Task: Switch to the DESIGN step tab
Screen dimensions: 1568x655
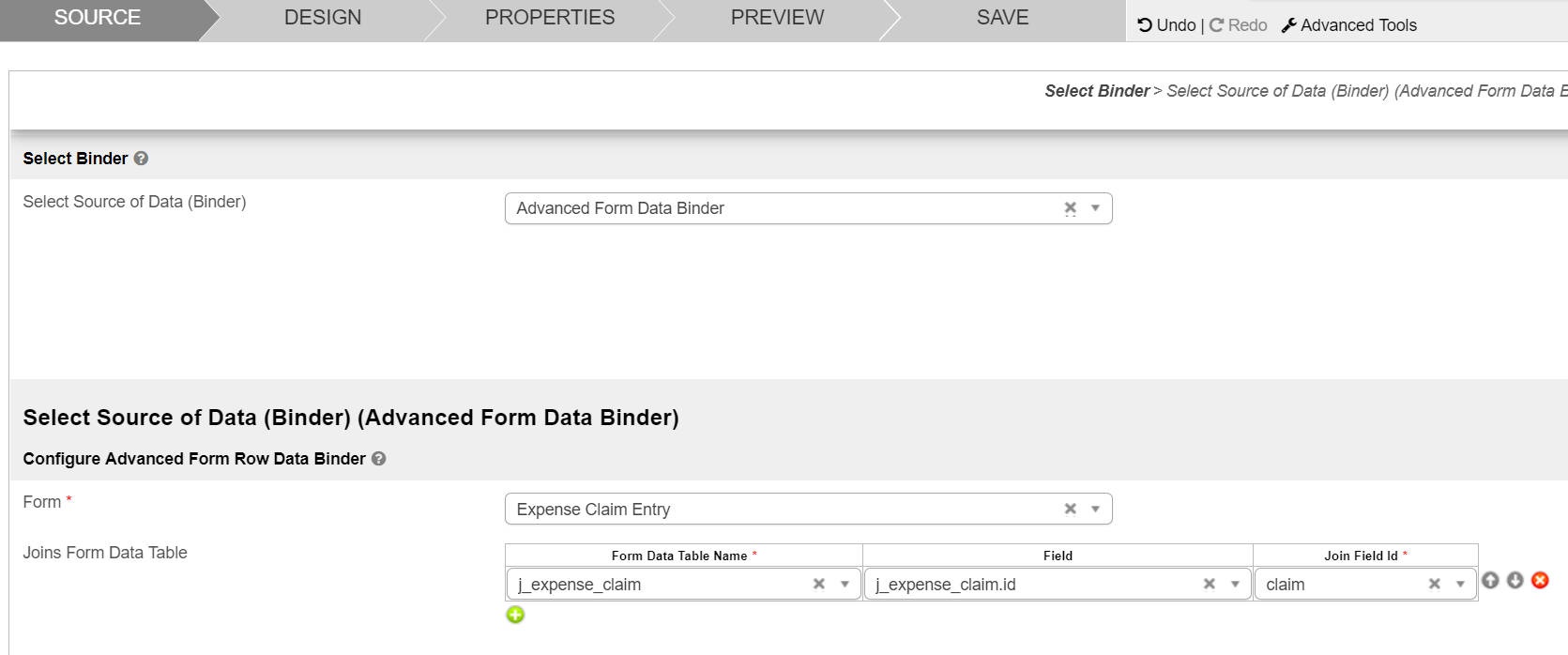Action: [x=322, y=18]
